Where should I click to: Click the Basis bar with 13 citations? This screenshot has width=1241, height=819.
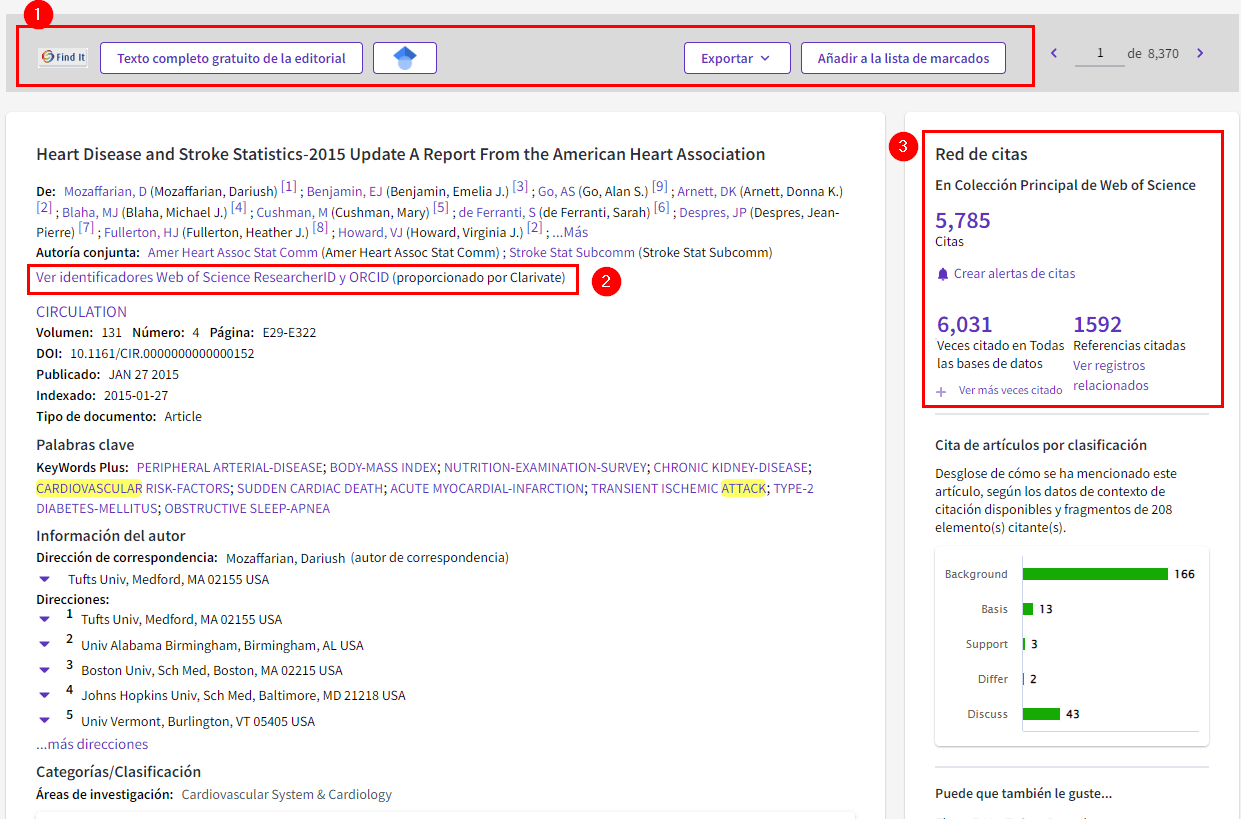pyautogui.click(x=1028, y=609)
